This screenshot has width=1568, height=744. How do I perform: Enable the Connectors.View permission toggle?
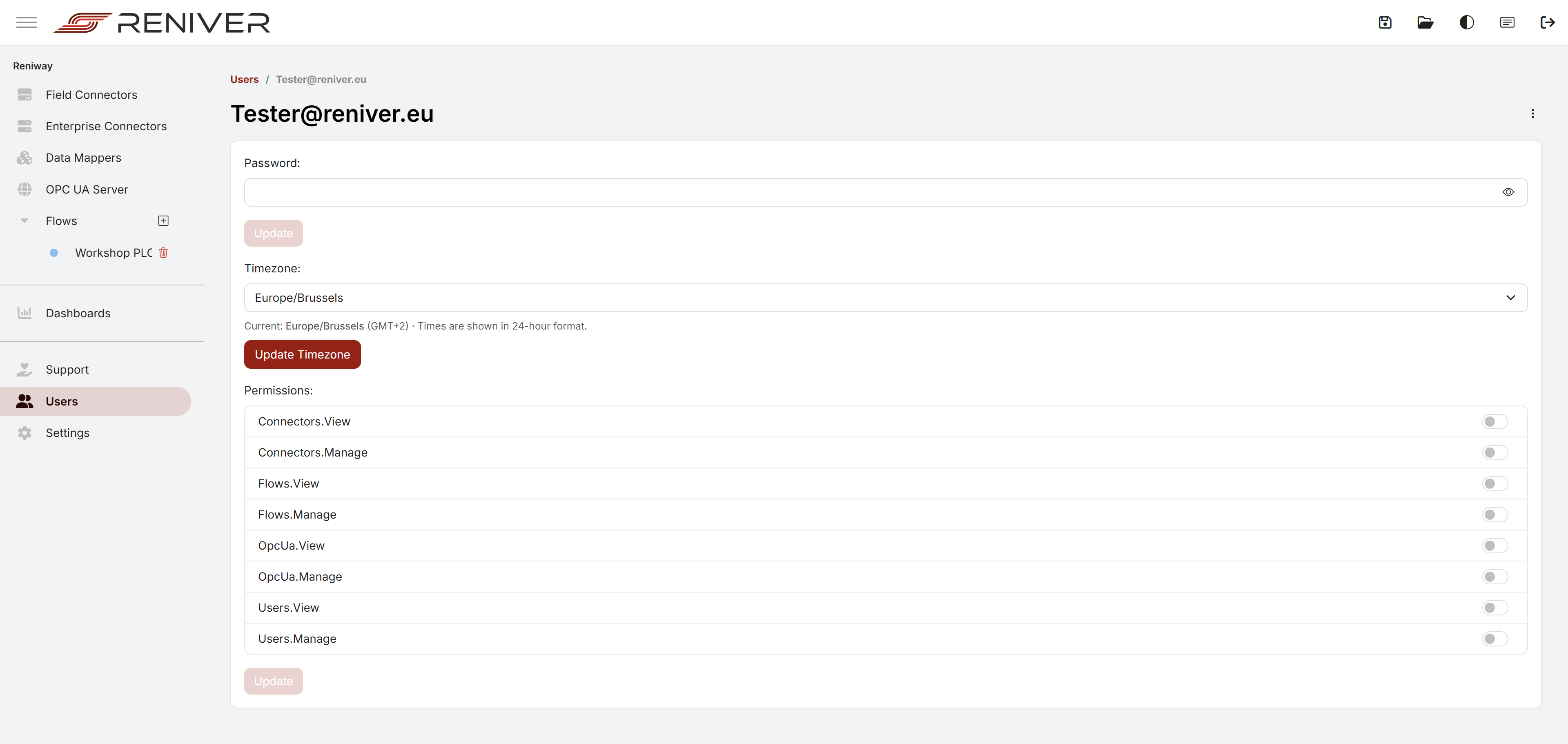click(1494, 421)
